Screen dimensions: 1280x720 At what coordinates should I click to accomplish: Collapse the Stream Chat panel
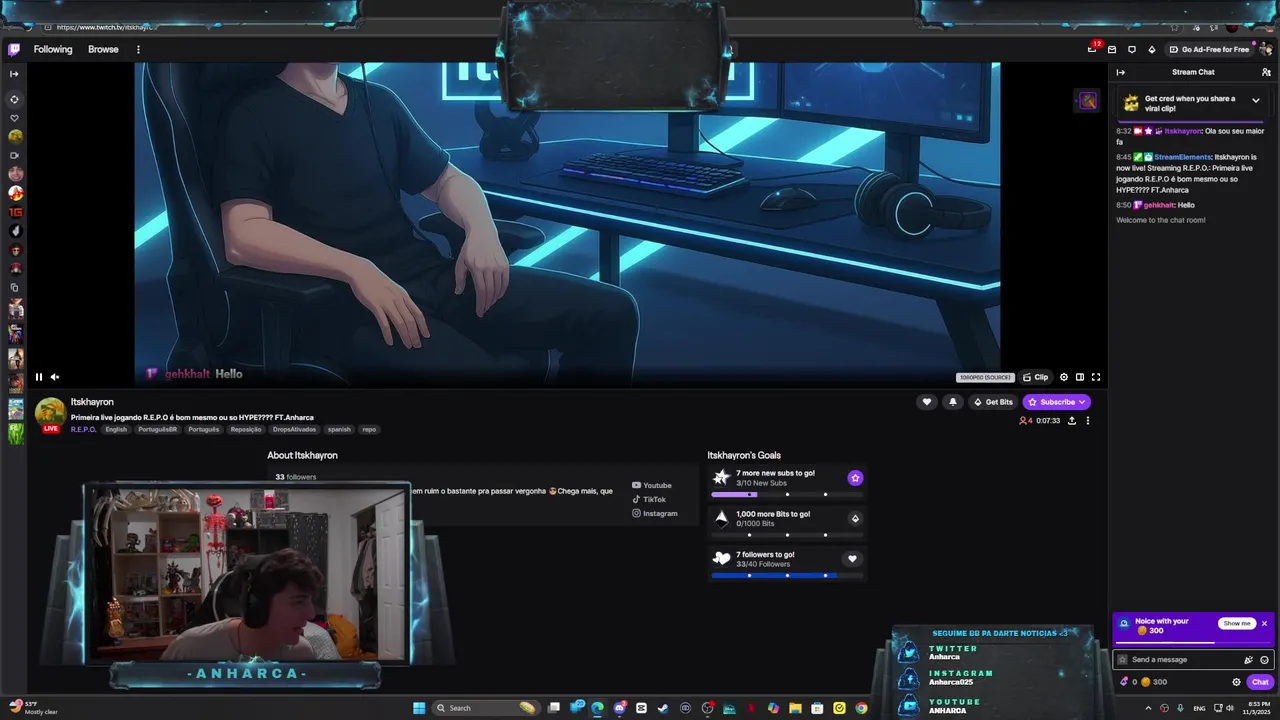(x=1121, y=72)
